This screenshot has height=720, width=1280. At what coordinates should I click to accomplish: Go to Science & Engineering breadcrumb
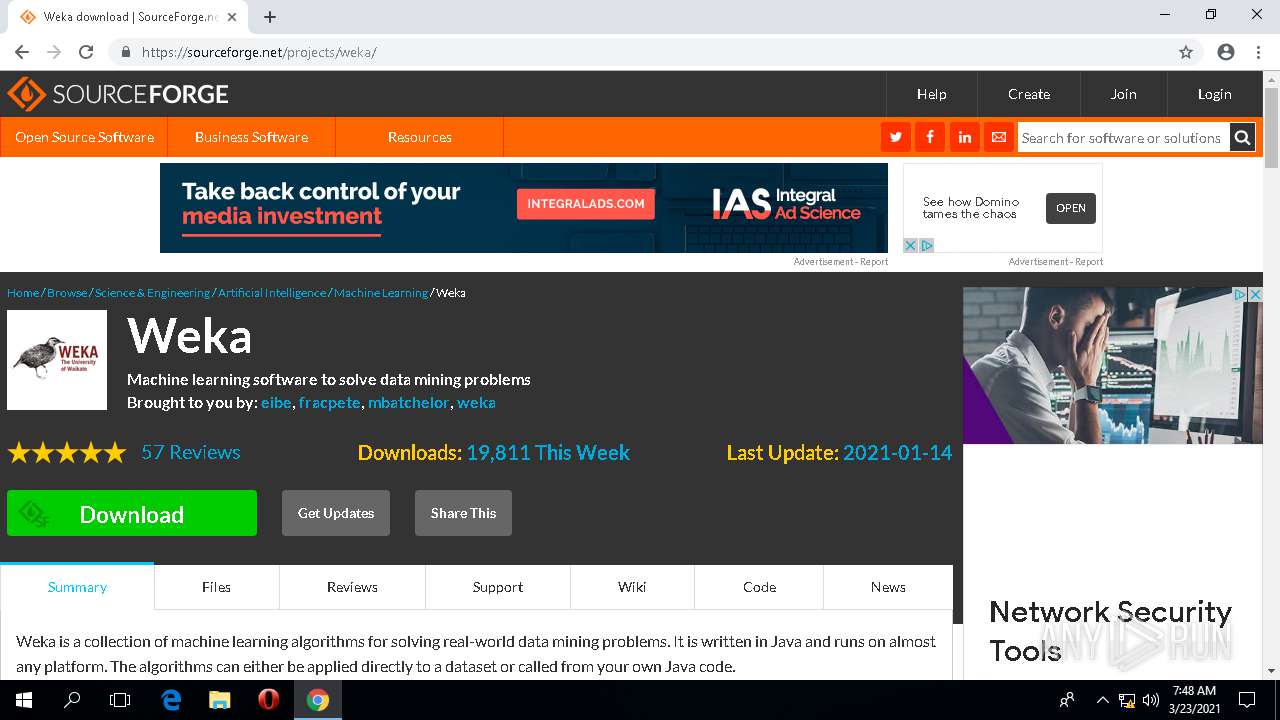152,293
